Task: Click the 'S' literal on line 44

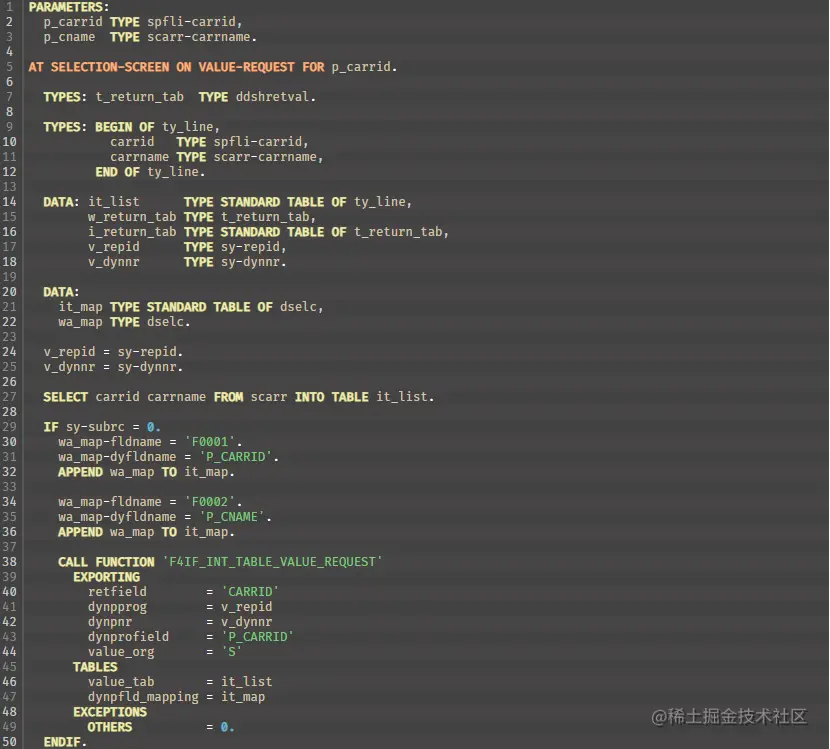Action: 231,652
